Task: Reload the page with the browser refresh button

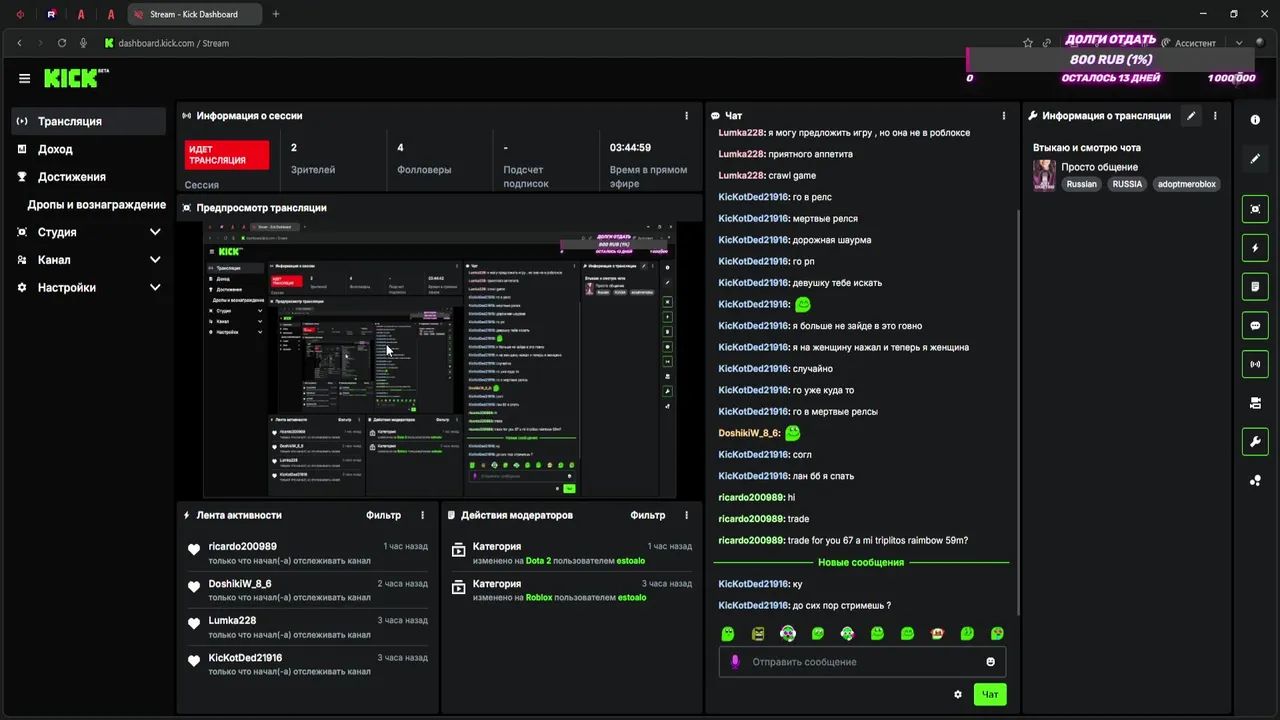Action: [62, 43]
